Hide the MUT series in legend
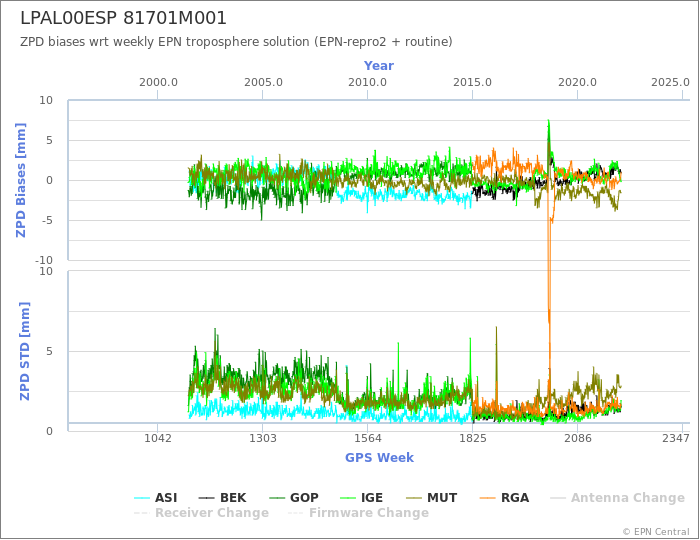Image resolution: width=700 pixels, height=540 pixels. (x=432, y=498)
